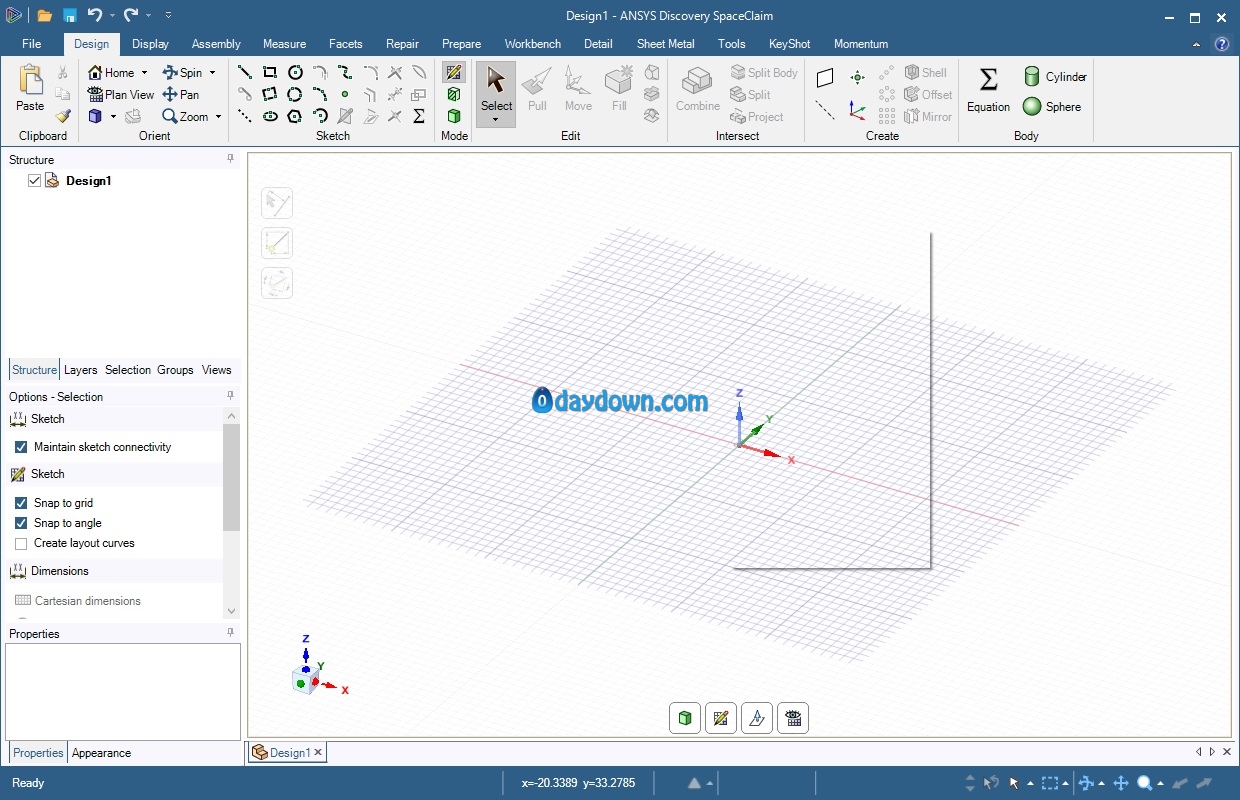
Task: Switch to the Display ribbon tab
Action: 150,44
